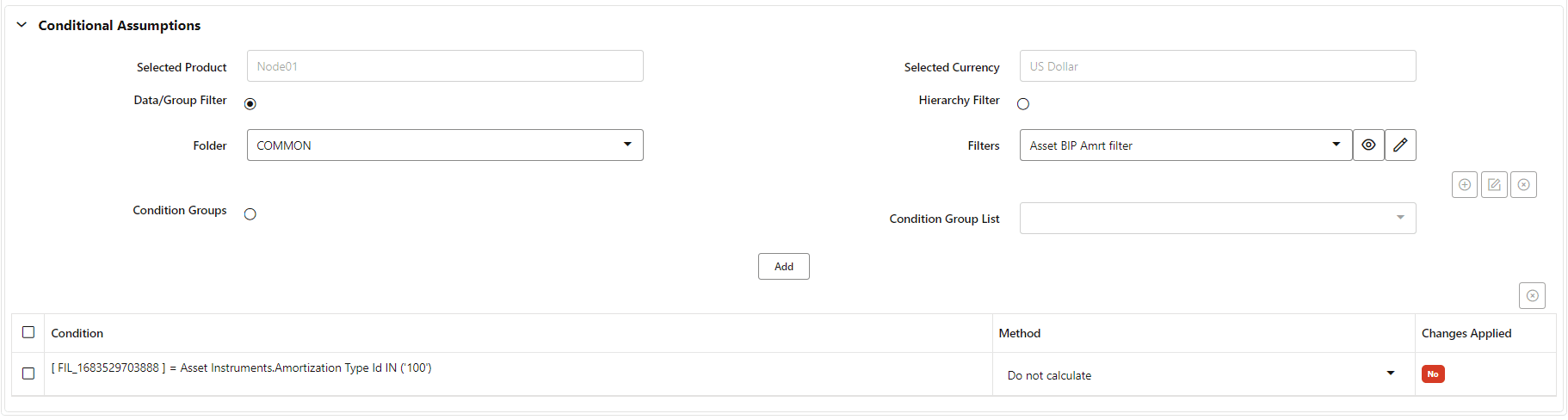Check the select-all conditions header checkbox
The height and width of the screenshot is (420, 1568).
(28, 332)
